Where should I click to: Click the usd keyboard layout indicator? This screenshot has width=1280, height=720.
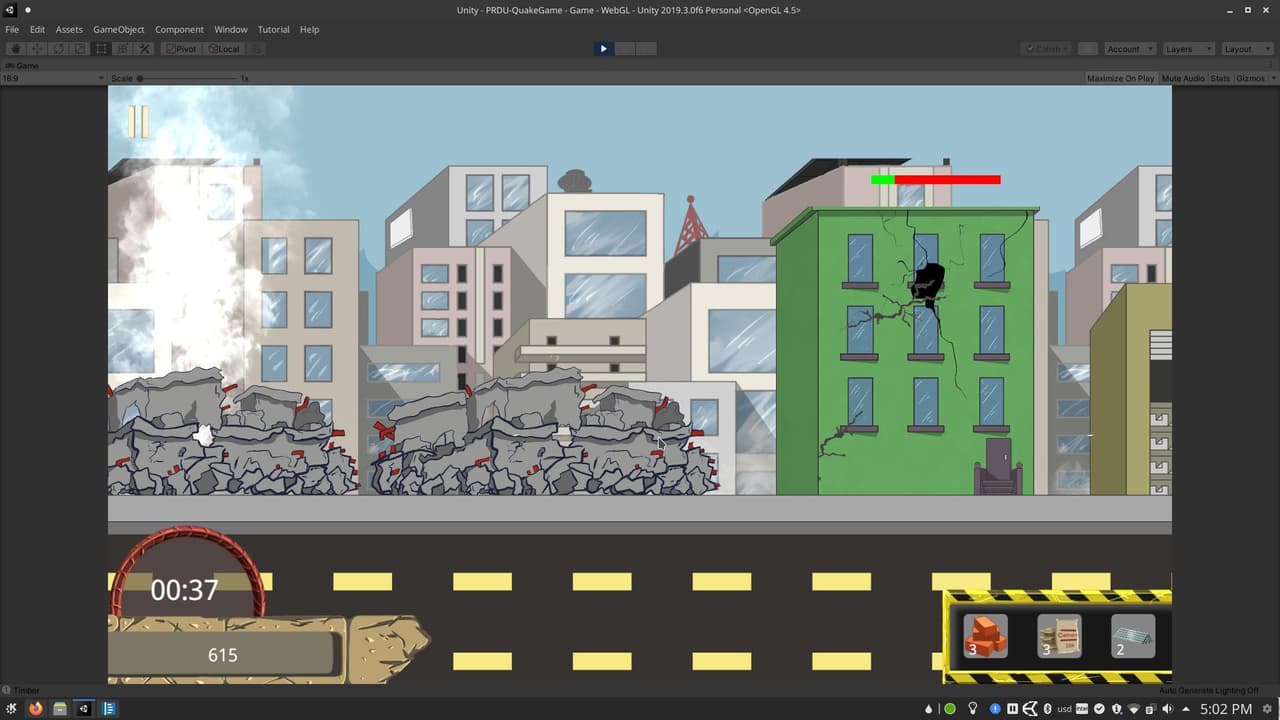1065,709
